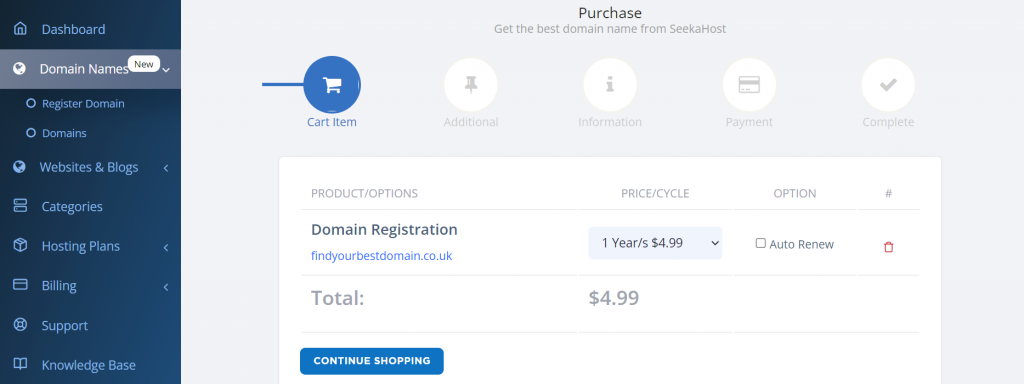The height and width of the screenshot is (384, 1024).
Task: Click the Dashboard home icon
Action: 20,29
